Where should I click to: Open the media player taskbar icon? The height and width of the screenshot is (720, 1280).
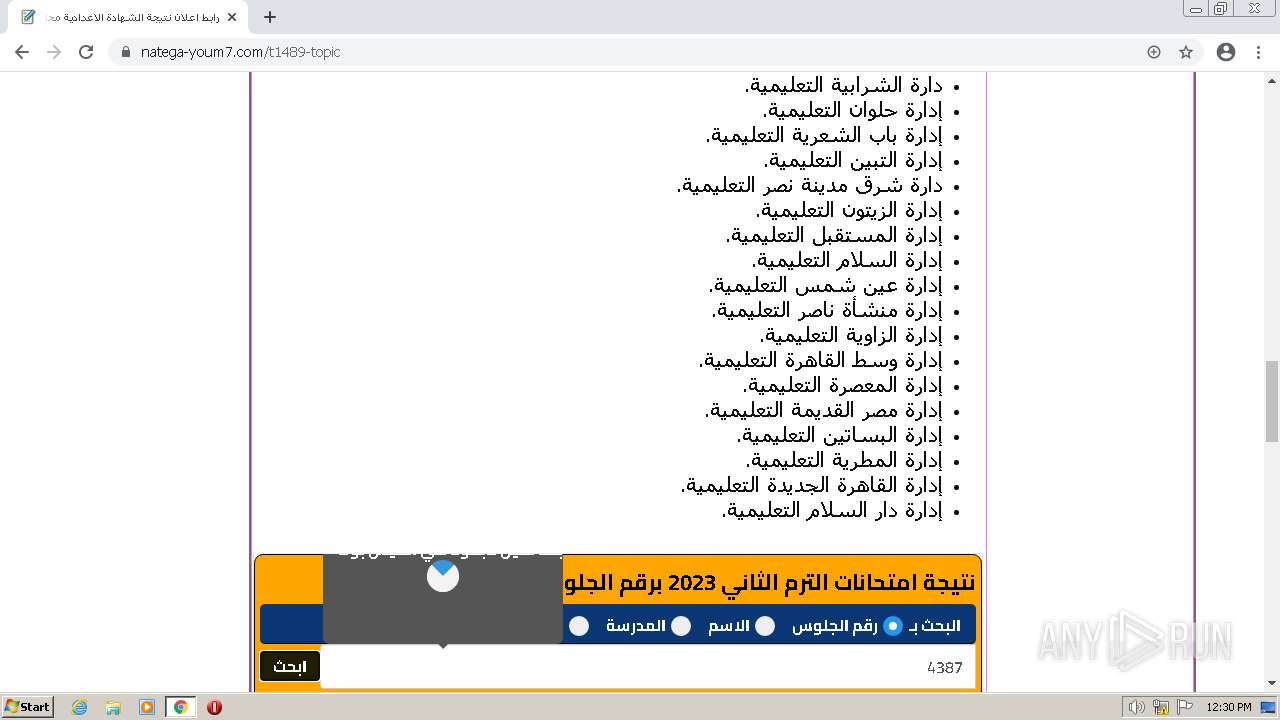pos(147,707)
